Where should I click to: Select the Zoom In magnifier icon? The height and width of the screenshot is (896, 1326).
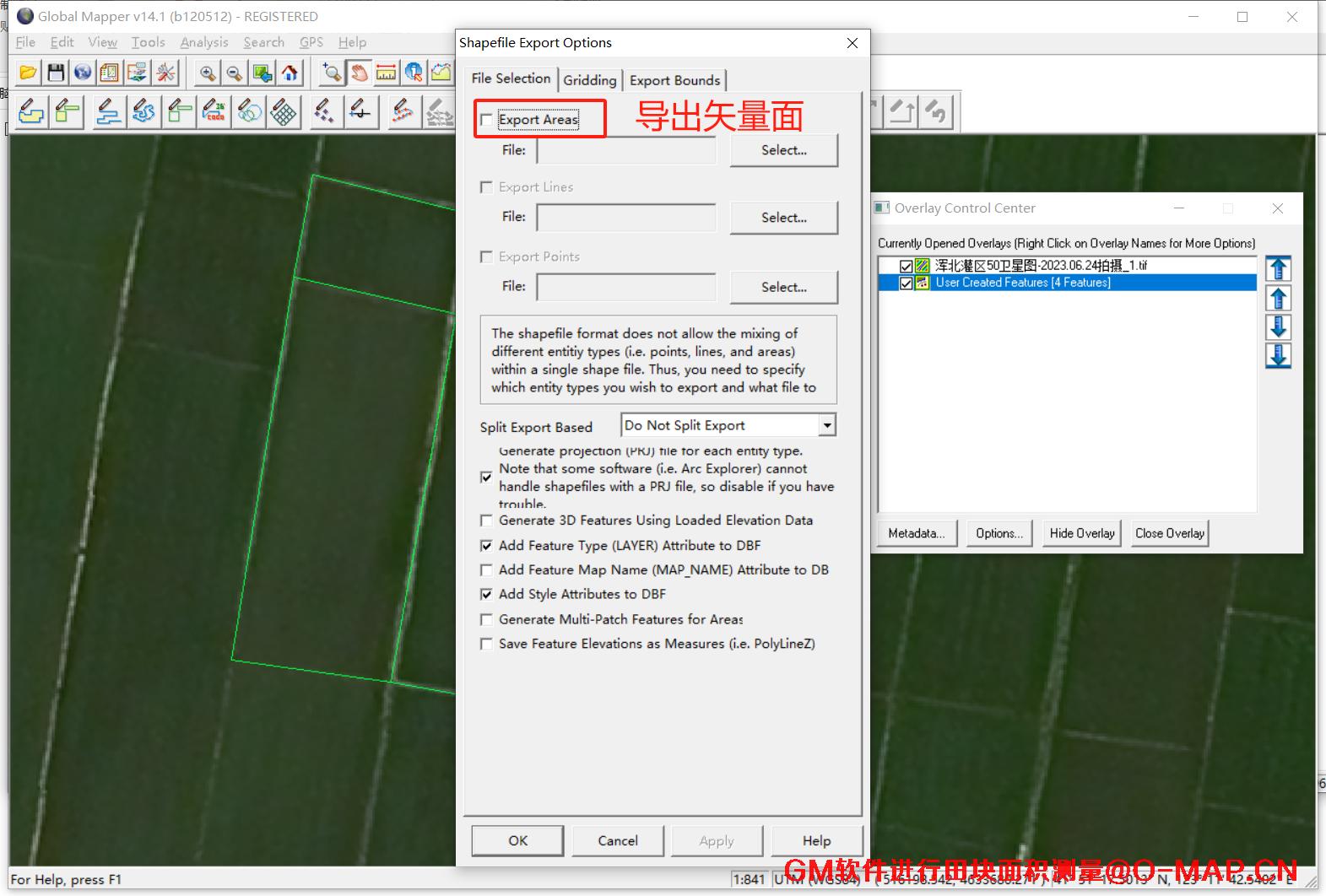(207, 73)
